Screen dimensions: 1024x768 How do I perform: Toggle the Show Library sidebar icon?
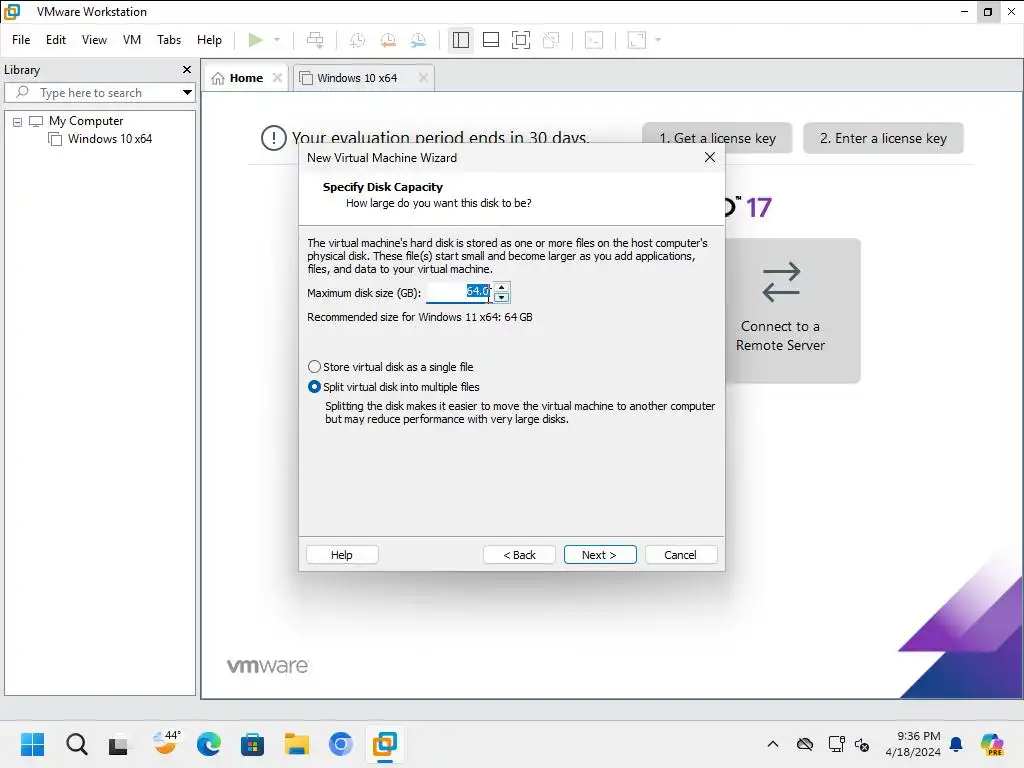pyautogui.click(x=460, y=40)
